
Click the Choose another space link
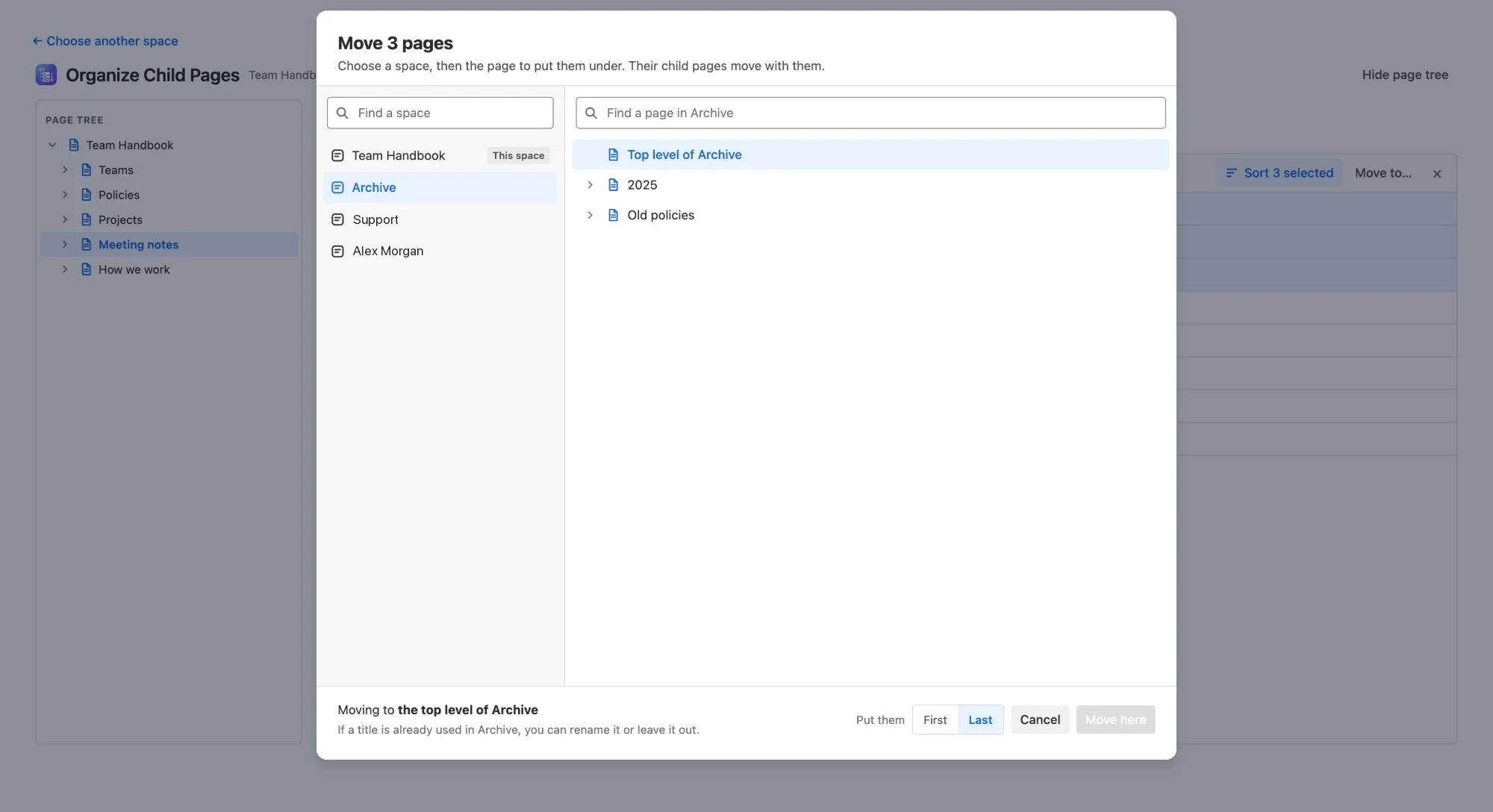pyautogui.click(x=105, y=41)
